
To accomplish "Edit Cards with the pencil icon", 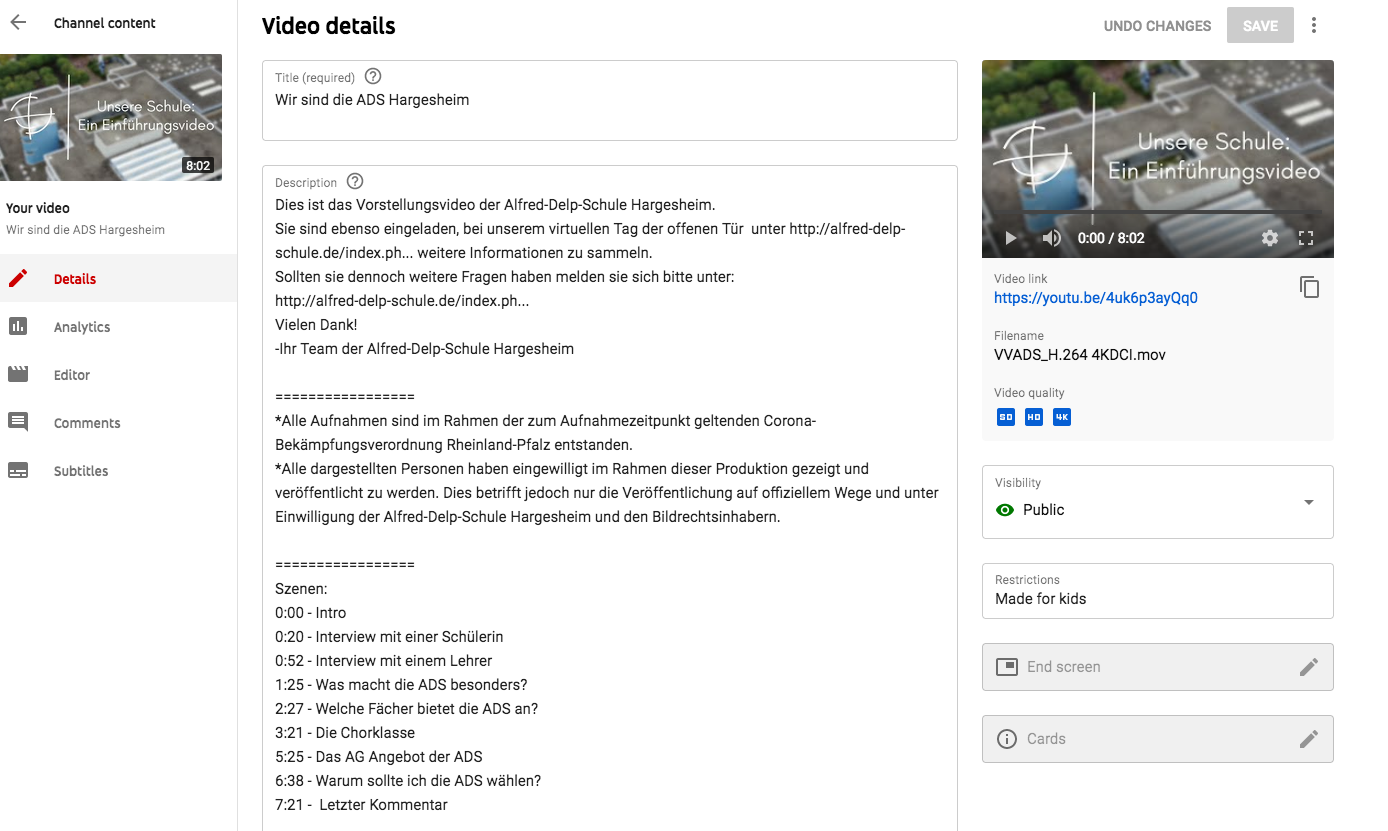I will tap(1309, 739).
